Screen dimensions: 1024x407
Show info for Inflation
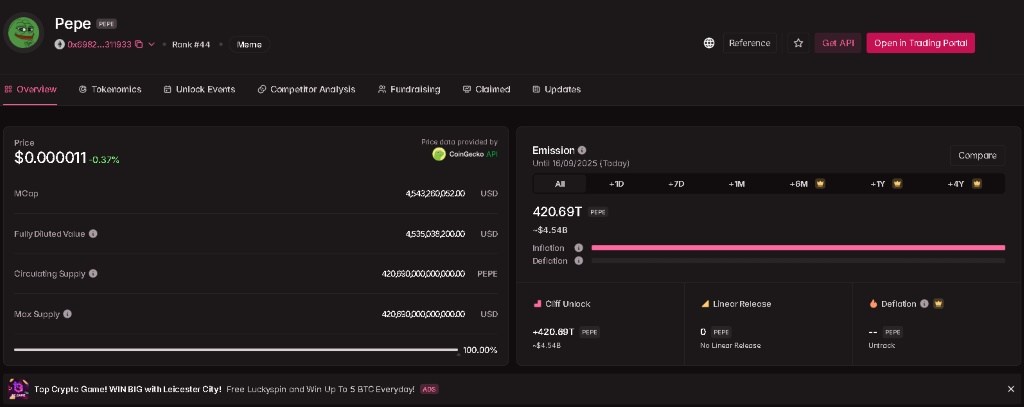click(579, 248)
